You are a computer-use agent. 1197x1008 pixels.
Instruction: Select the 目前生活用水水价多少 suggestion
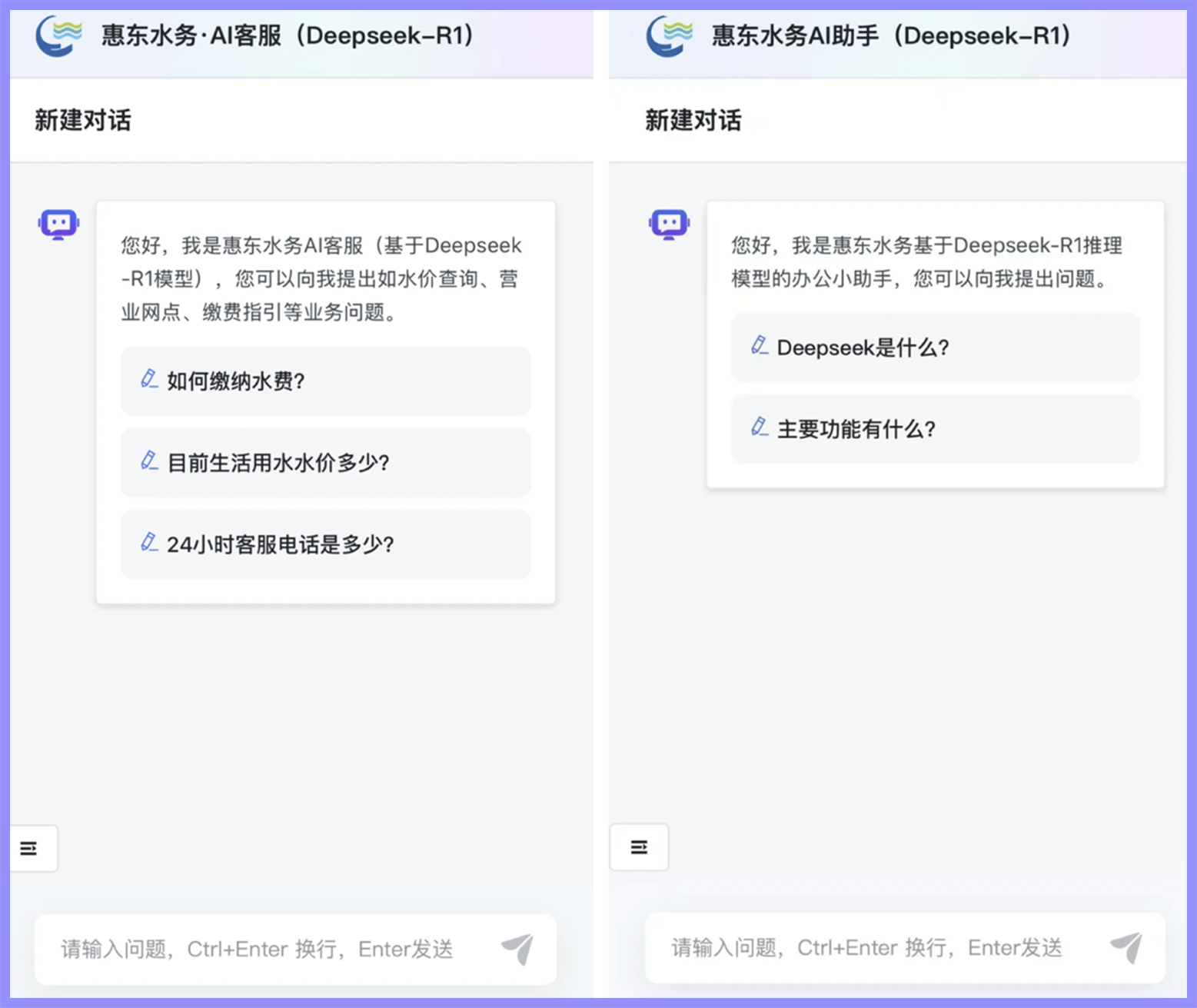pyautogui.click(x=325, y=463)
